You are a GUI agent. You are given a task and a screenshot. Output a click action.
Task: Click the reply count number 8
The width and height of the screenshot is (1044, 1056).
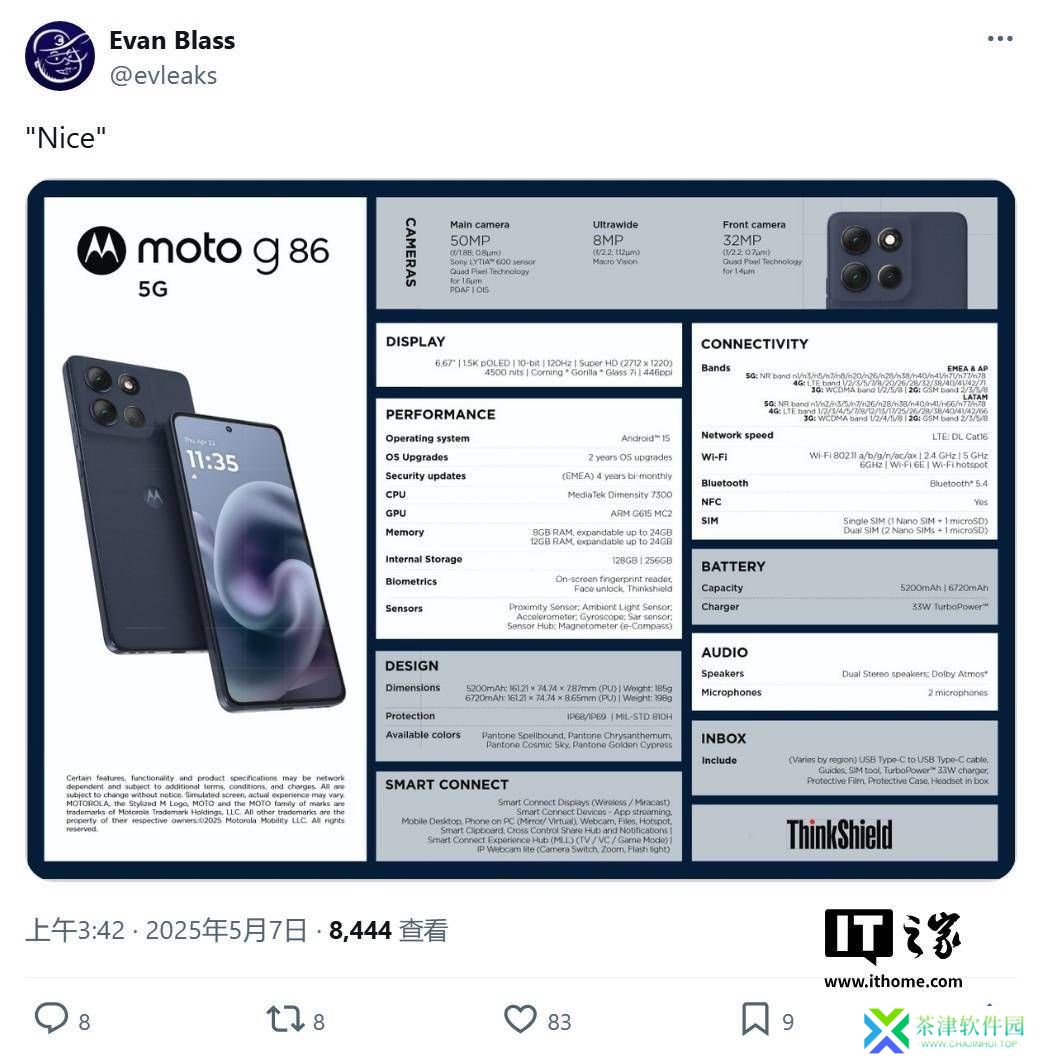(x=84, y=1022)
